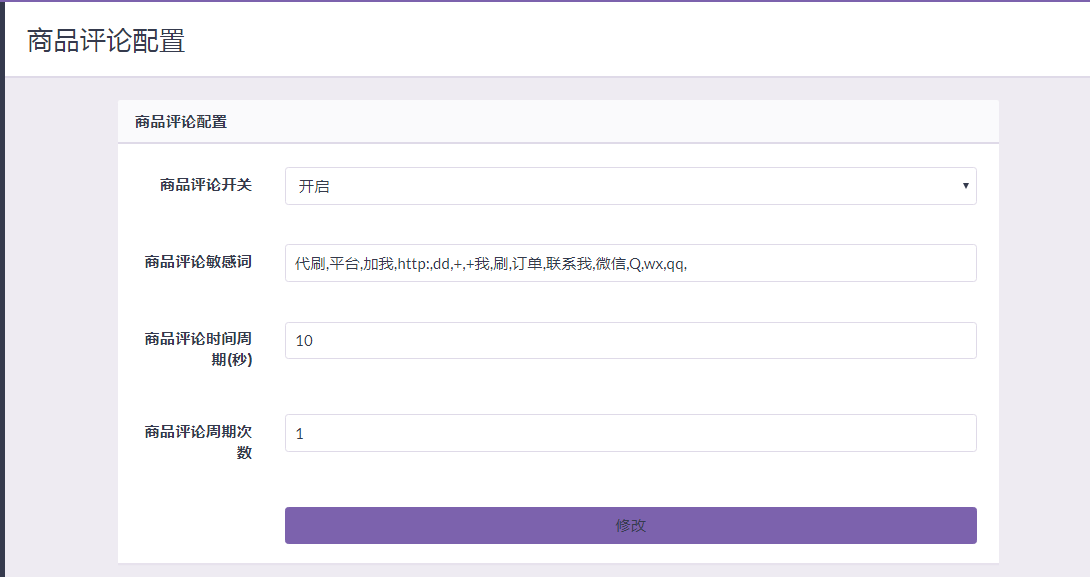Click the 商品评论周期次数 label

pyautogui.click(x=198, y=432)
